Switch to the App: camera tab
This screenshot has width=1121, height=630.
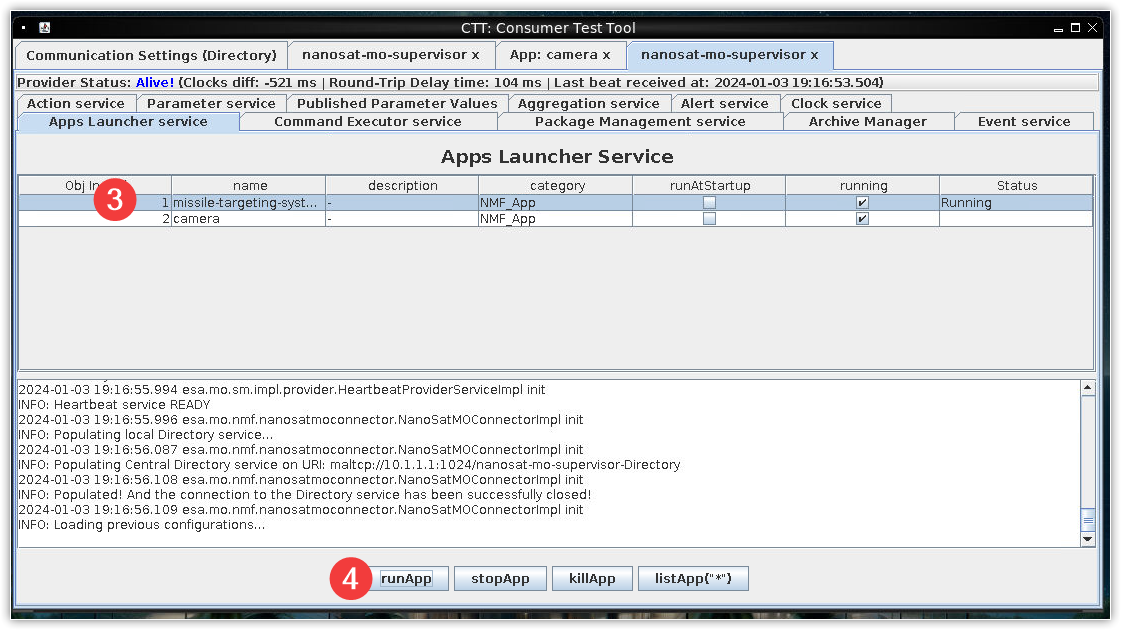click(x=559, y=55)
